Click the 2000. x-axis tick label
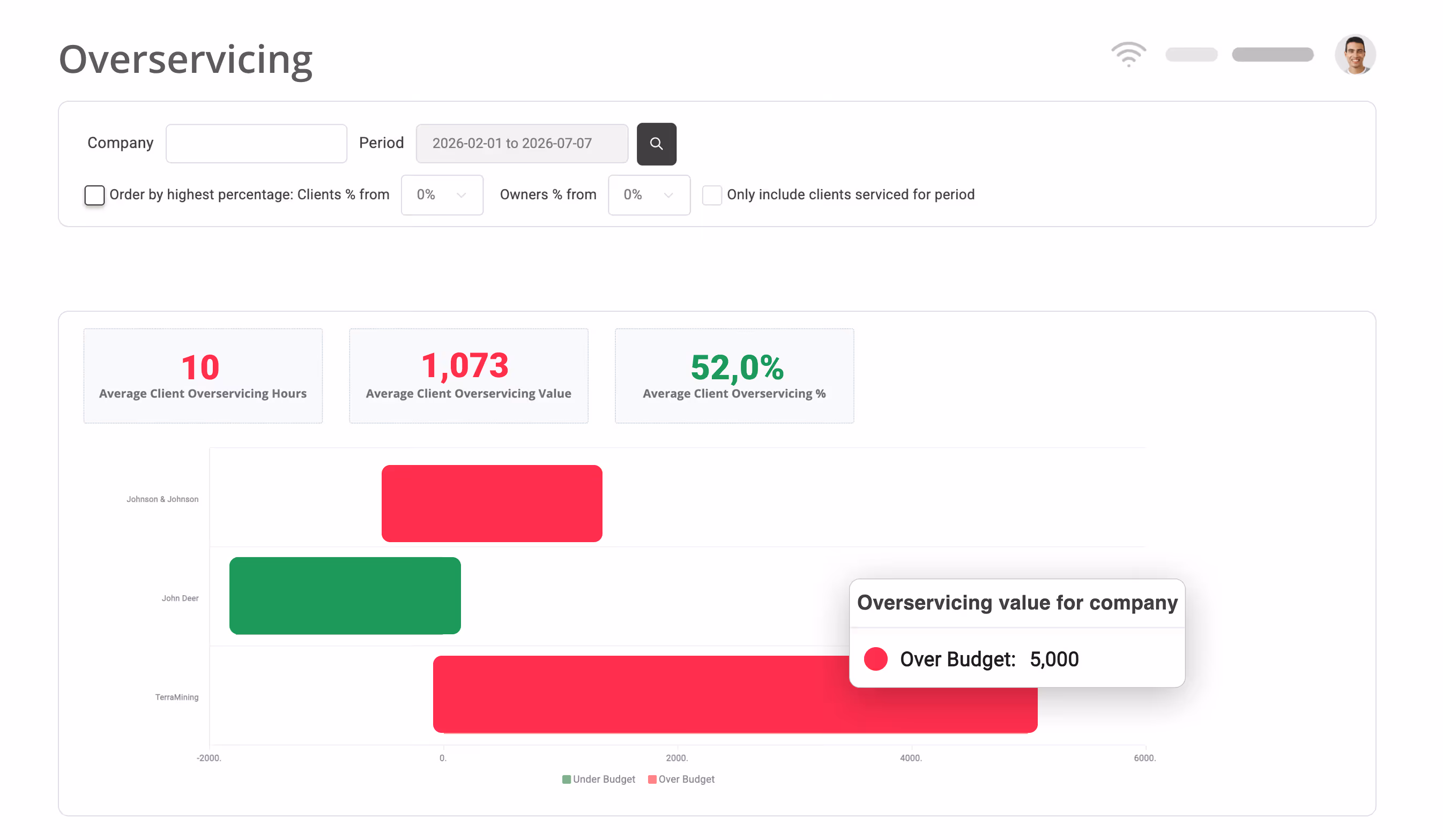Screen dimensions: 1443x840 coord(677,757)
